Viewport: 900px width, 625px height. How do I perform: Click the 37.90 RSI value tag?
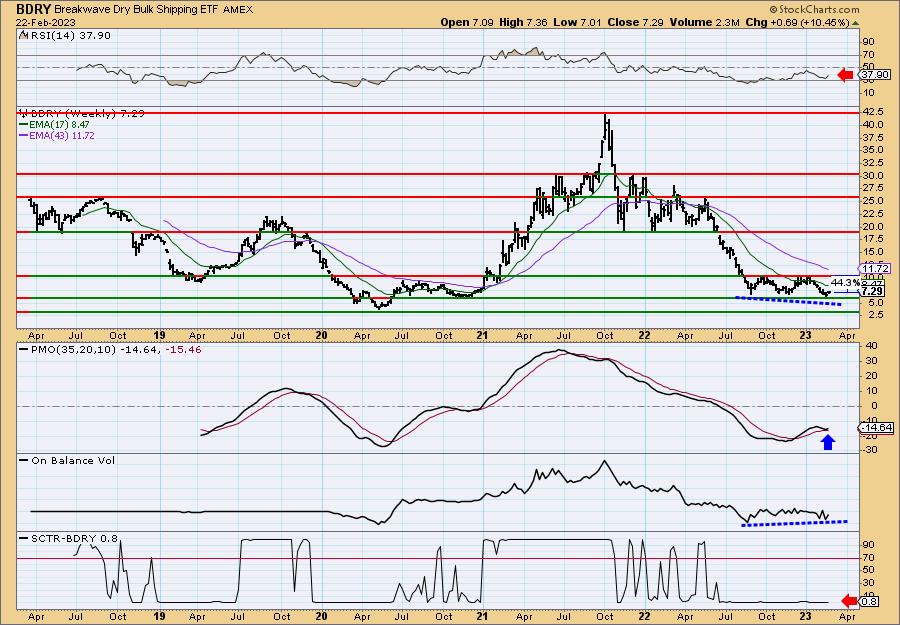[x=873, y=75]
